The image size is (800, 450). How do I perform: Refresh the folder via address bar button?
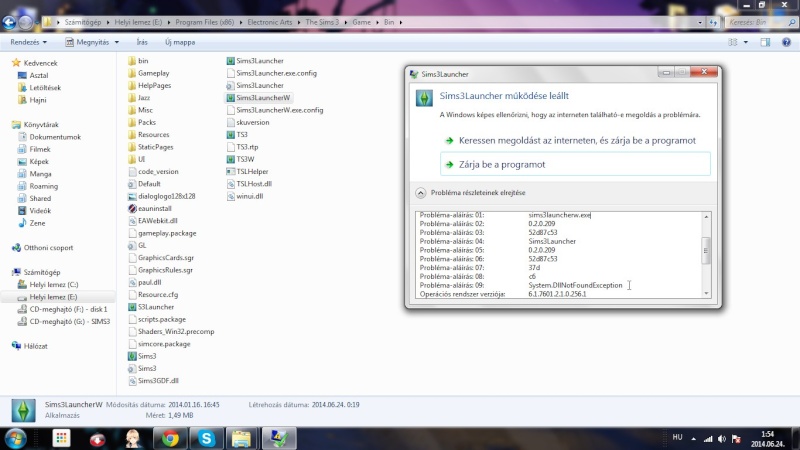pos(713,22)
